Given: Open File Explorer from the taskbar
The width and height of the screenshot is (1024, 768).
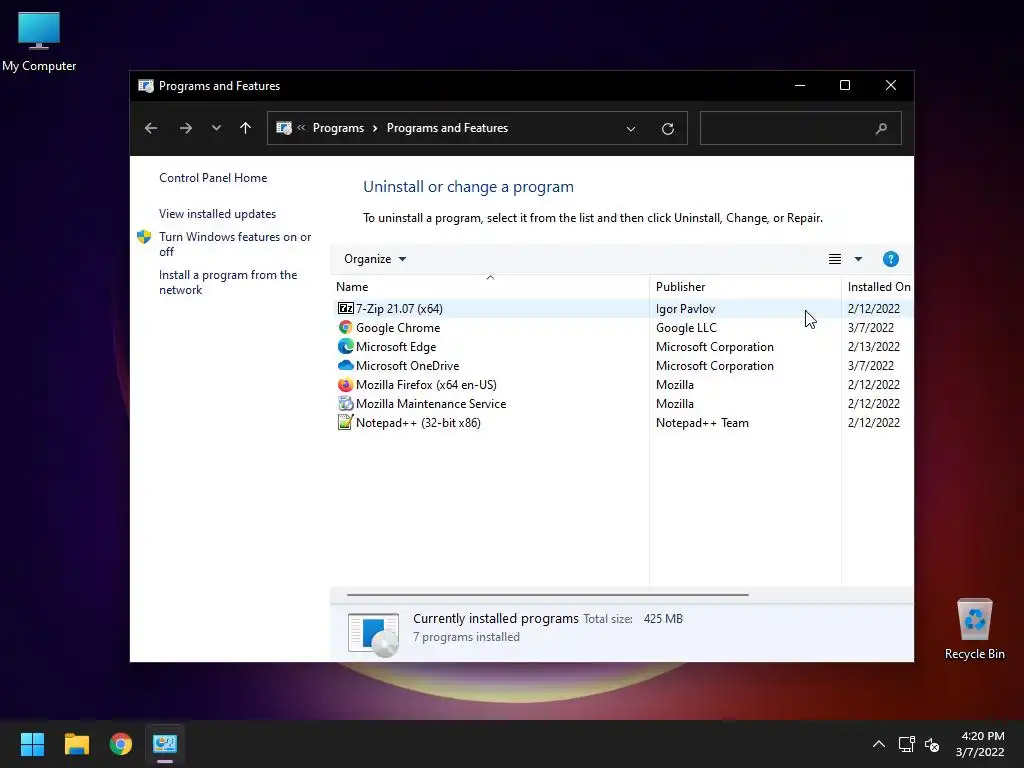Looking at the screenshot, I should 76,744.
